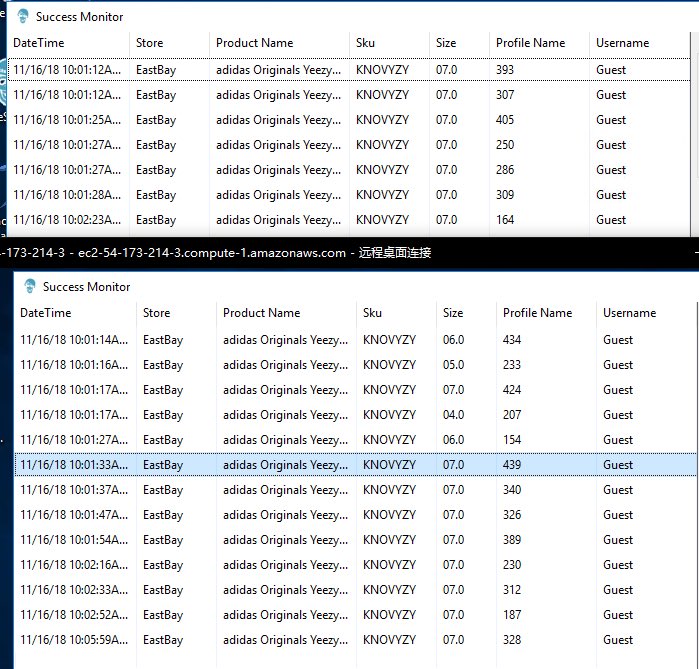Select lower row with profile 340
This screenshot has height=669, width=699.
[356, 490]
